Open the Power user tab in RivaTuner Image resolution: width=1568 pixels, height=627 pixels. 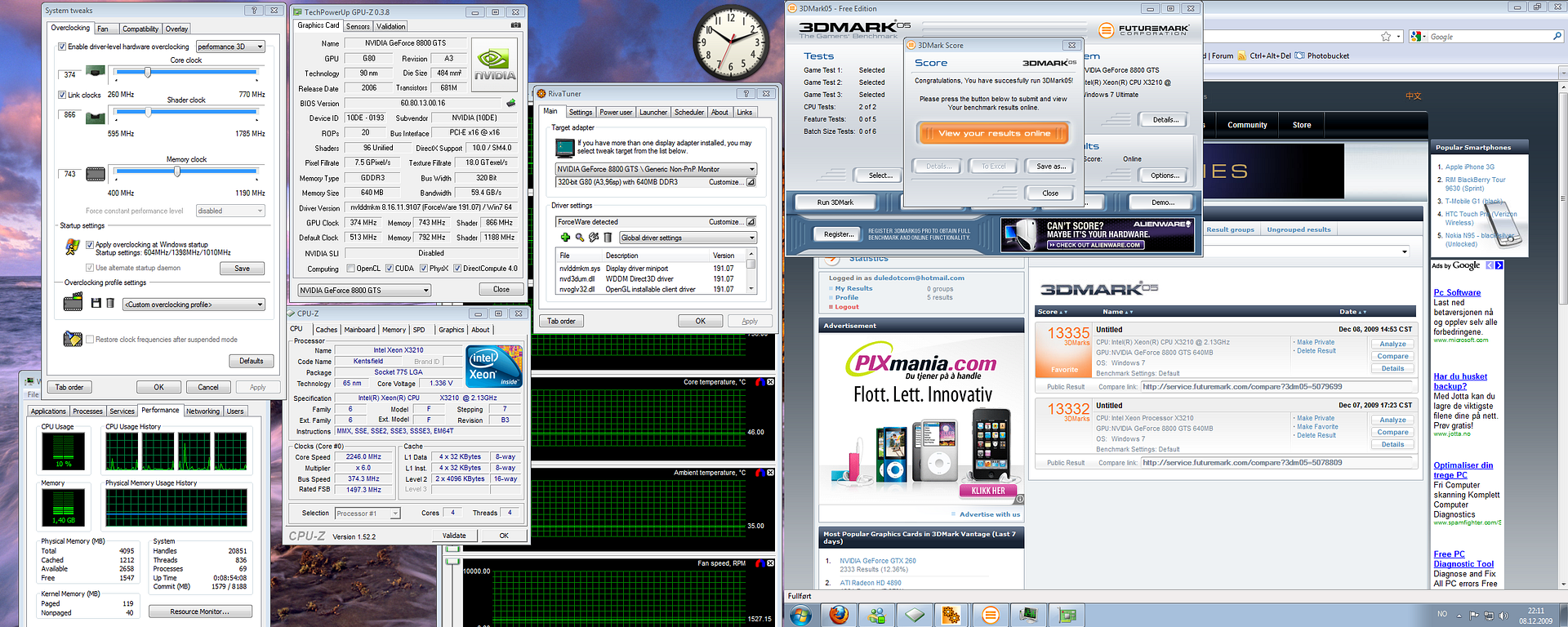616,113
